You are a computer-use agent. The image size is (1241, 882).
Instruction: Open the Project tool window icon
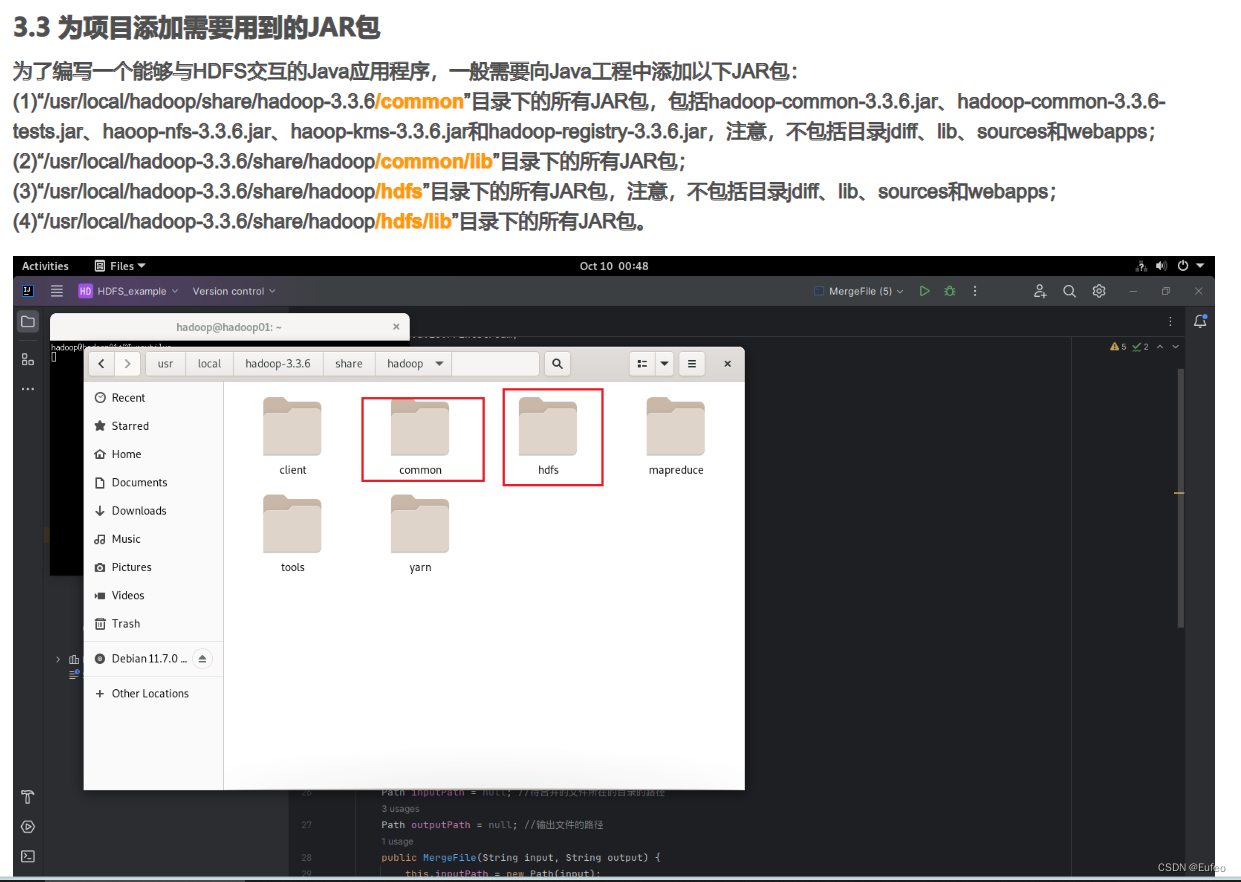(x=26, y=319)
